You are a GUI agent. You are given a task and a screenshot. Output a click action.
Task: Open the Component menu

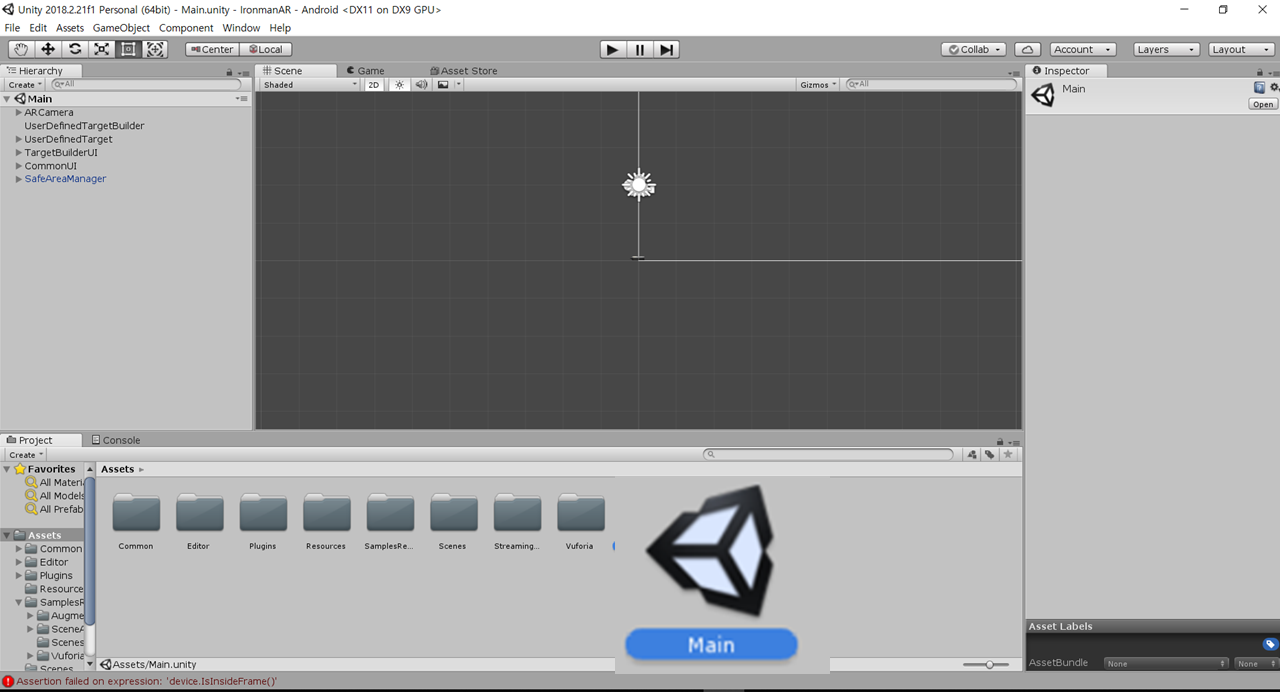click(186, 28)
